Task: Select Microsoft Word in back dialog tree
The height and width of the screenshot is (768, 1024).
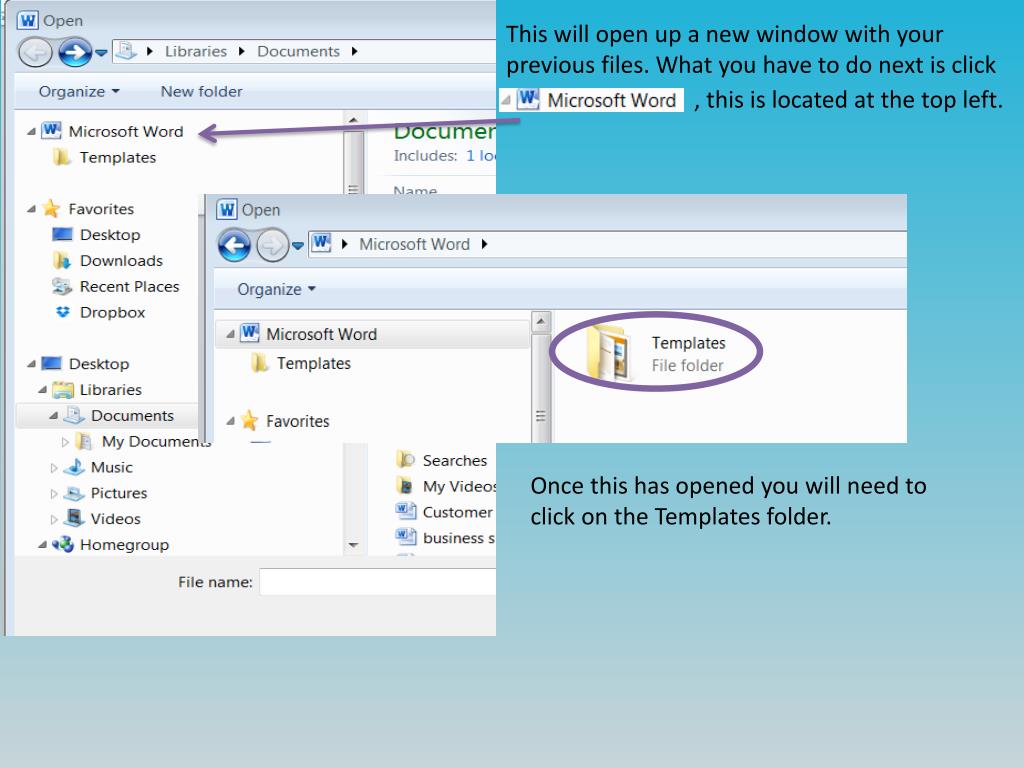Action: (x=125, y=131)
